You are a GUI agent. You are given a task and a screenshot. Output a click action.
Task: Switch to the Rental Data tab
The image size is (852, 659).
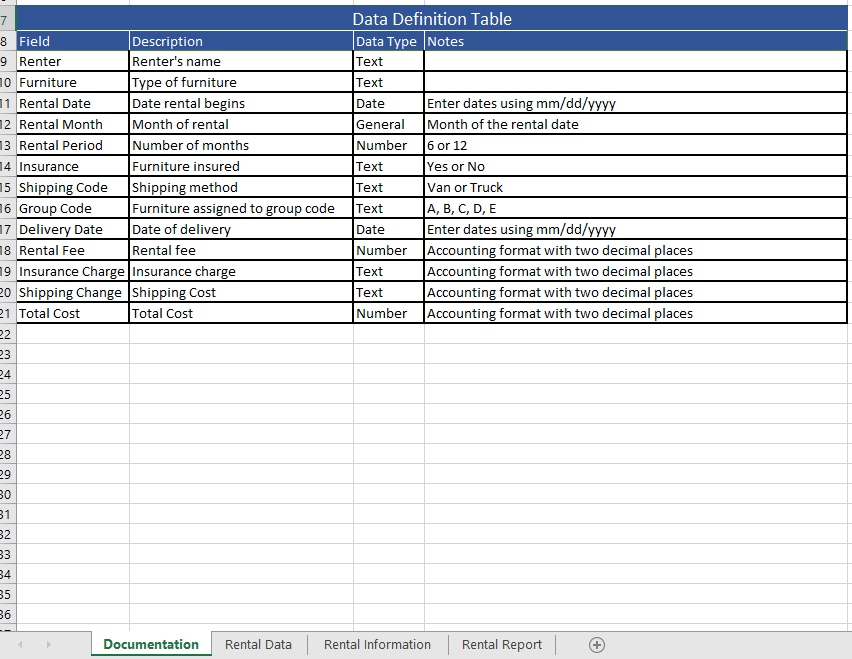[x=258, y=644]
